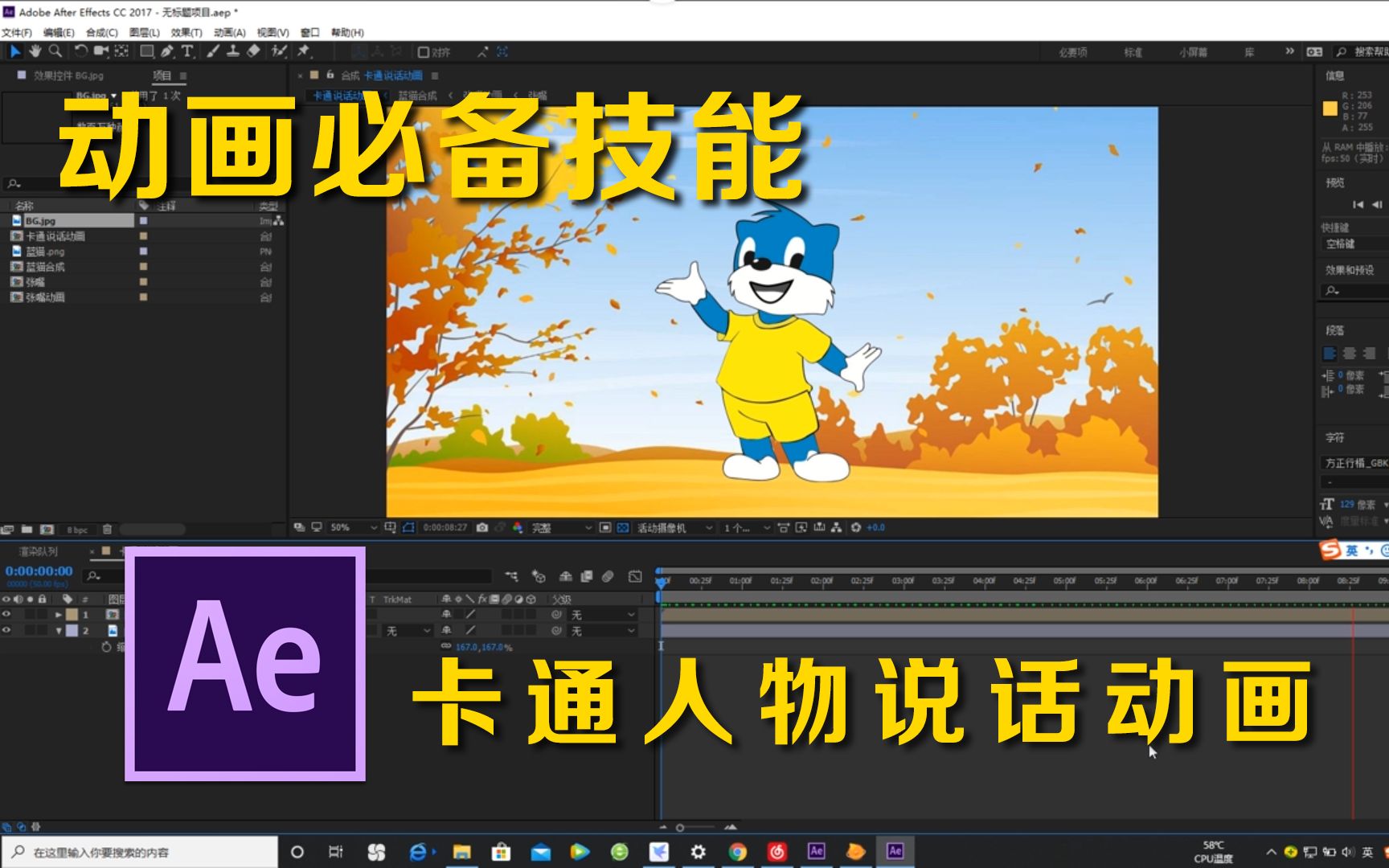
Task: Select the Rectangle shape tool
Action: pyautogui.click(x=147, y=51)
